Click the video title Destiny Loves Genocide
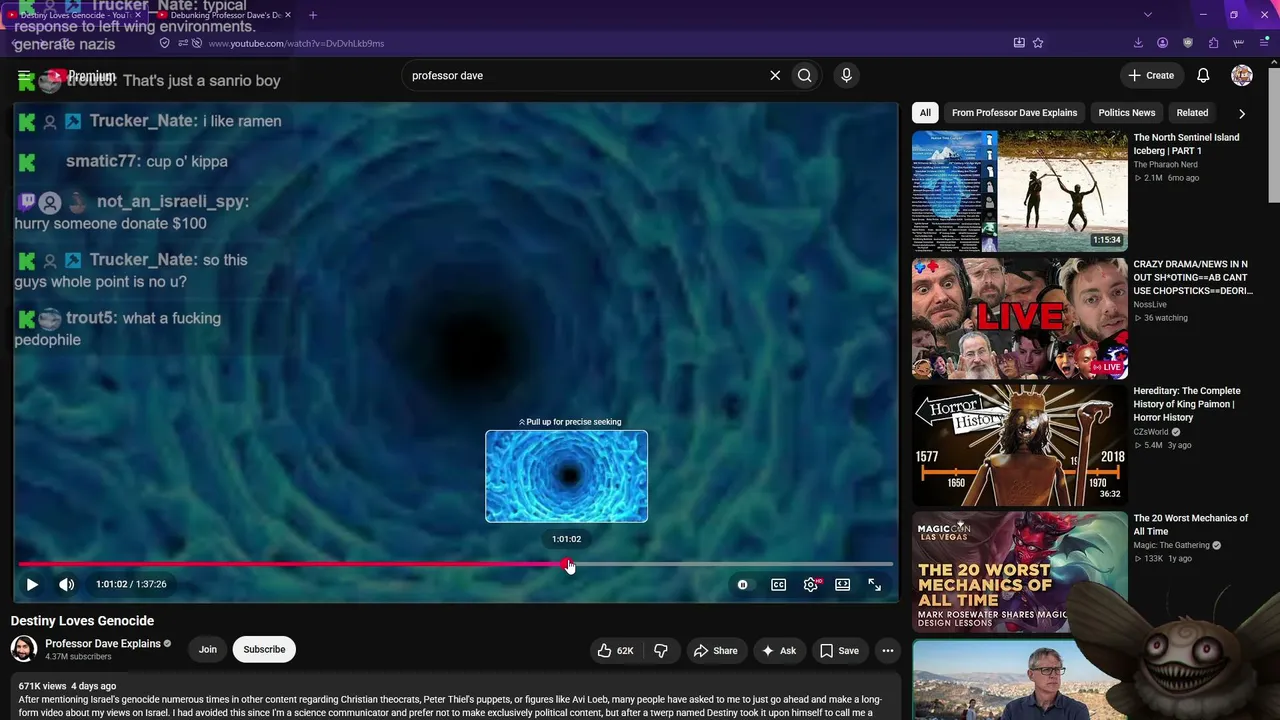This screenshot has width=1280, height=720. 82,621
